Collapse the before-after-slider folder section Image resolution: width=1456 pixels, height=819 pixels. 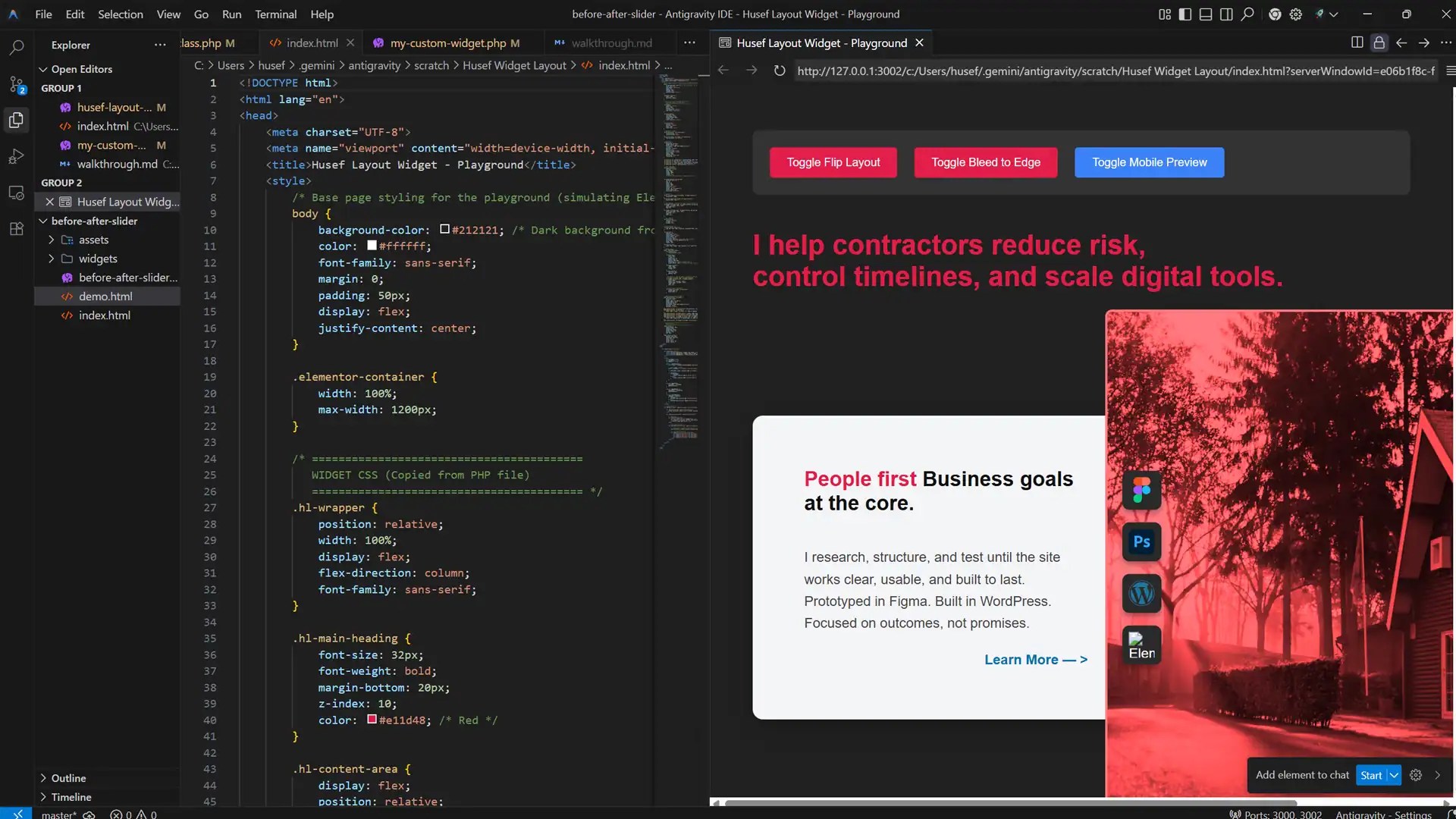click(43, 221)
